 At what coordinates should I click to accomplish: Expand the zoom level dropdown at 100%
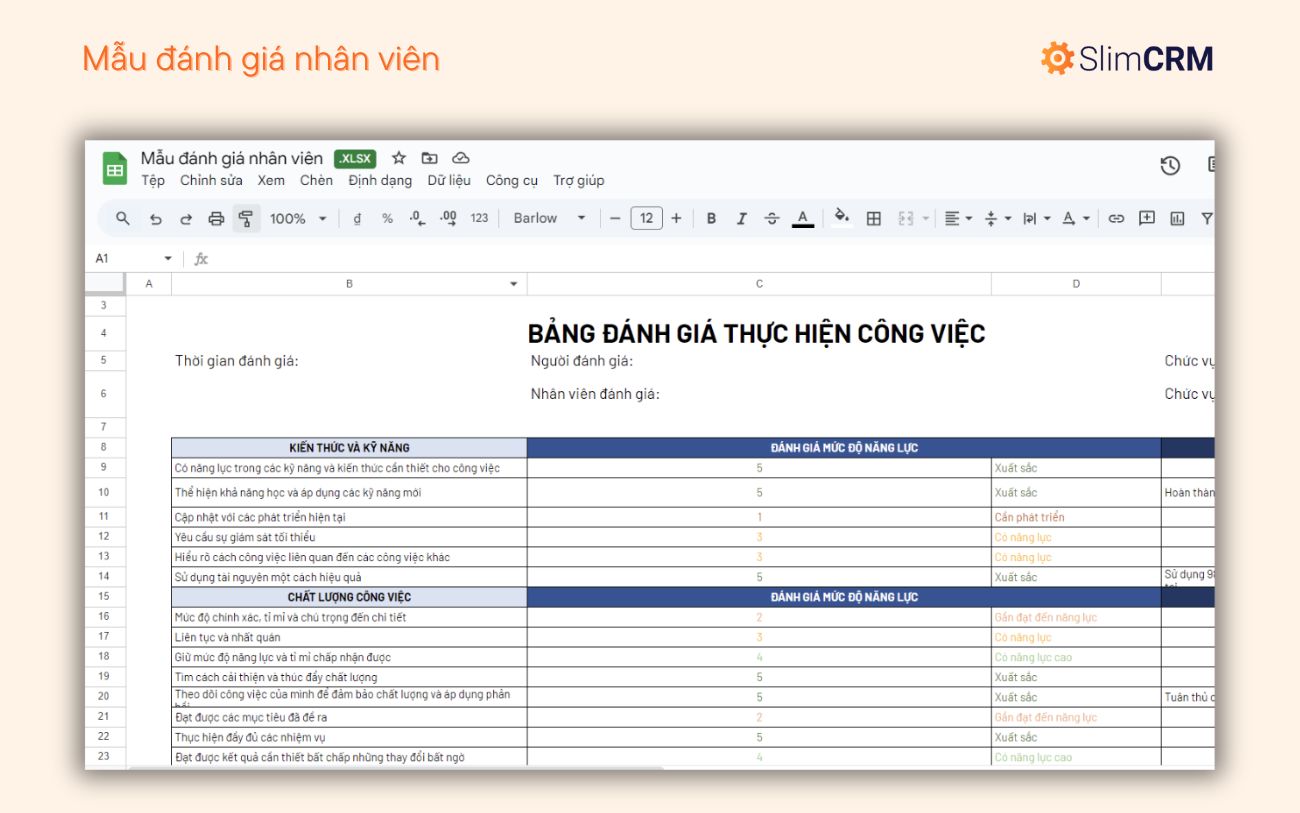[x=296, y=217]
